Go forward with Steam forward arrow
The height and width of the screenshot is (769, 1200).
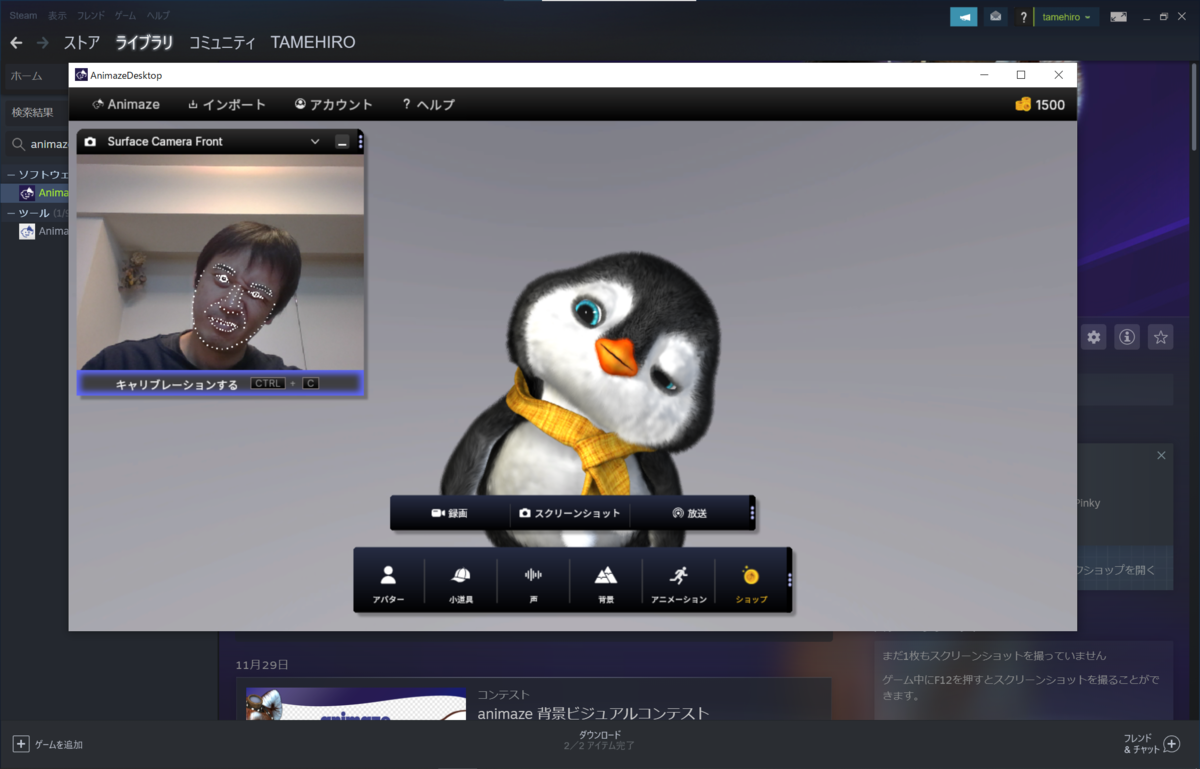pos(42,43)
